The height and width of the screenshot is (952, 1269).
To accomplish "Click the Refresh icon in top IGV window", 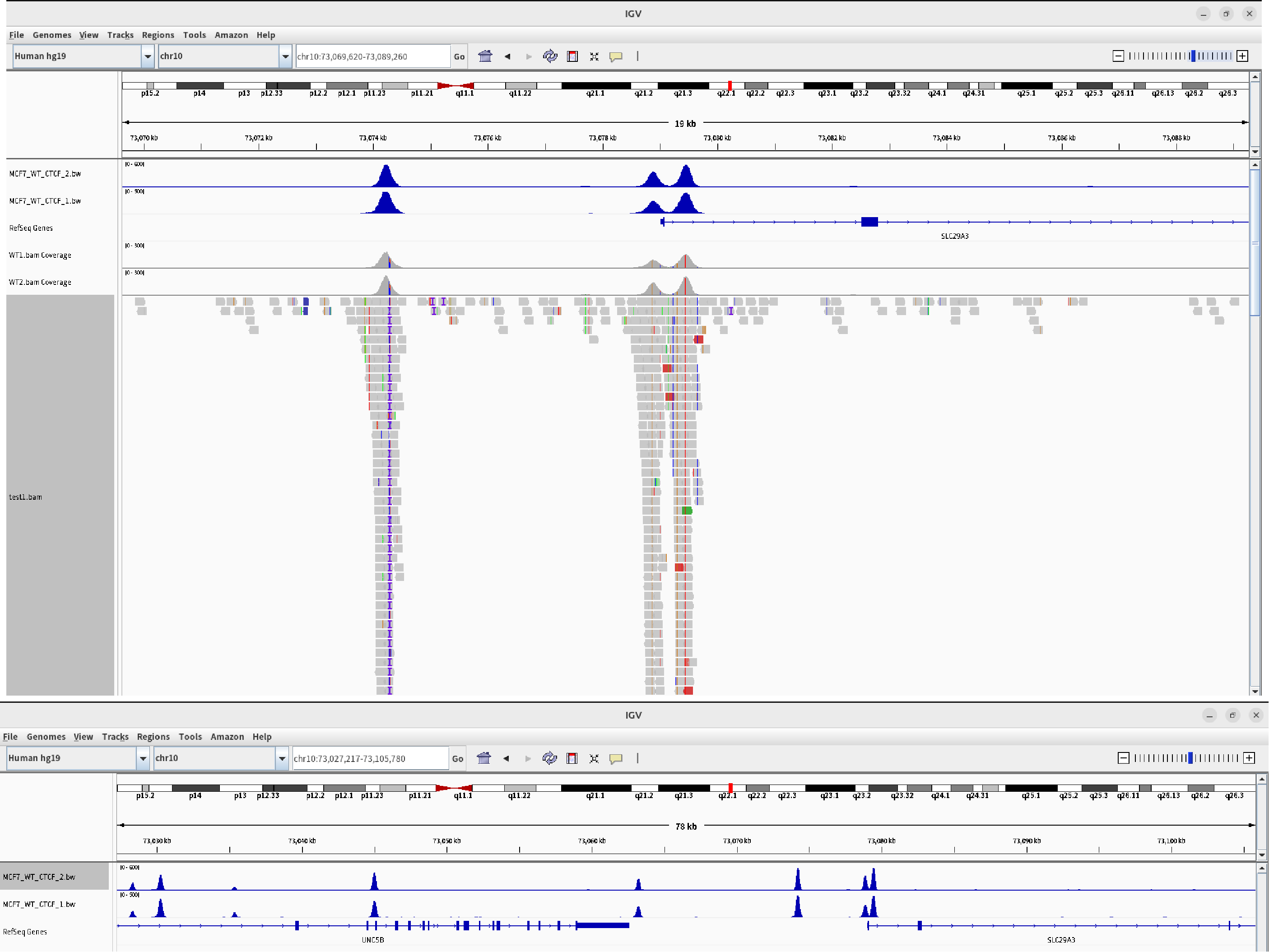I will pyautogui.click(x=549, y=56).
